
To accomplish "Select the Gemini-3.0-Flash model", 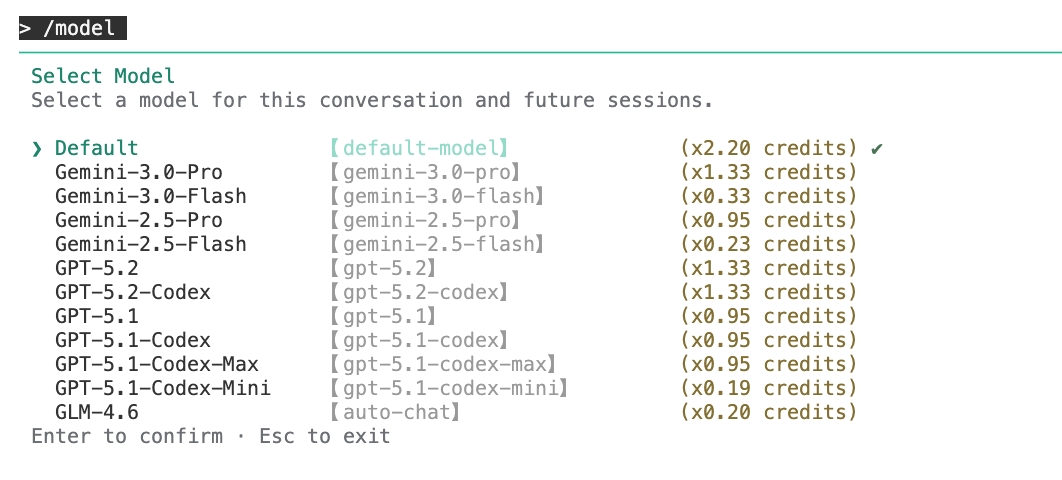I will coord(151,196).
